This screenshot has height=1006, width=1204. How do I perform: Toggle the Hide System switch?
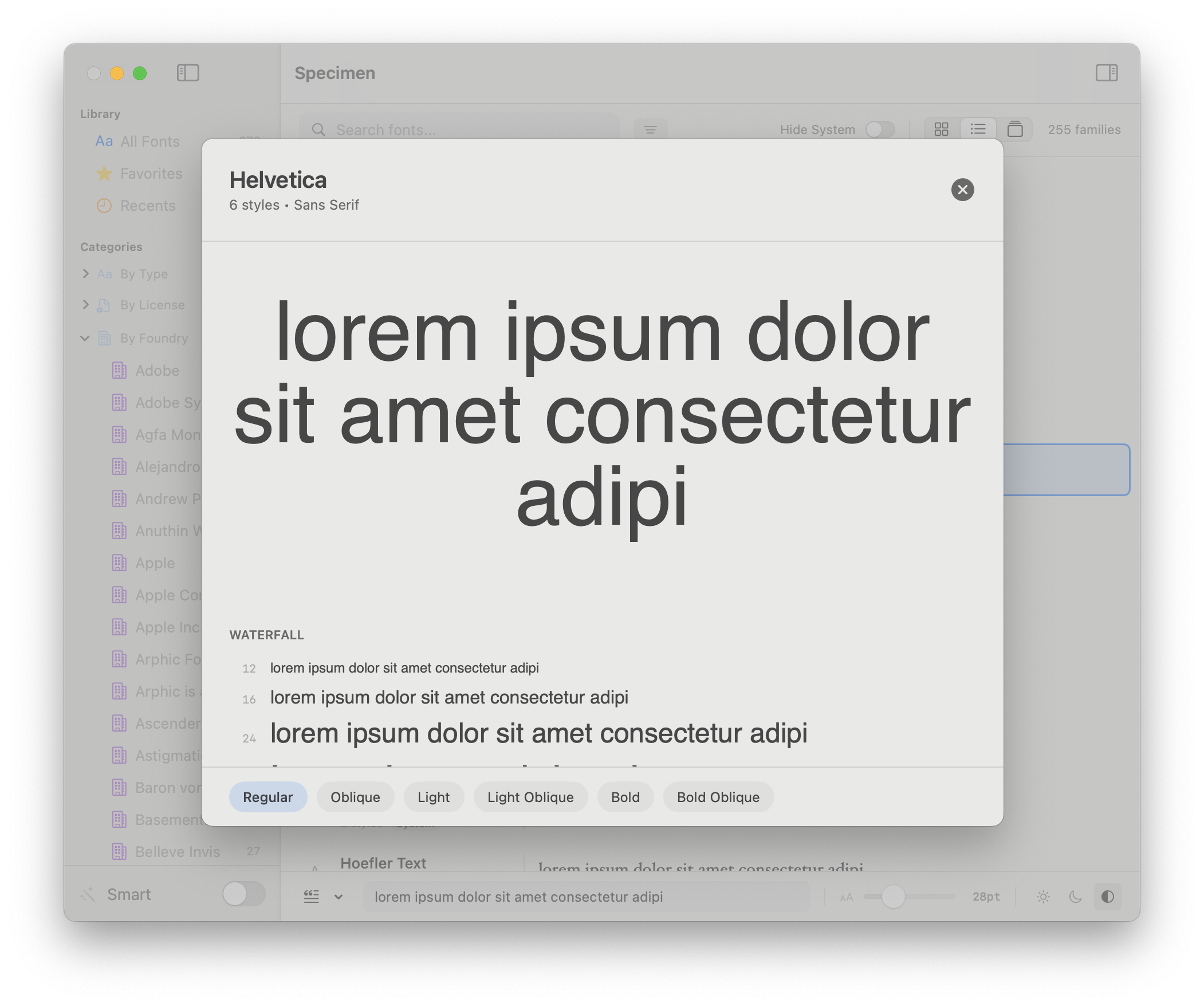point(879,129)
